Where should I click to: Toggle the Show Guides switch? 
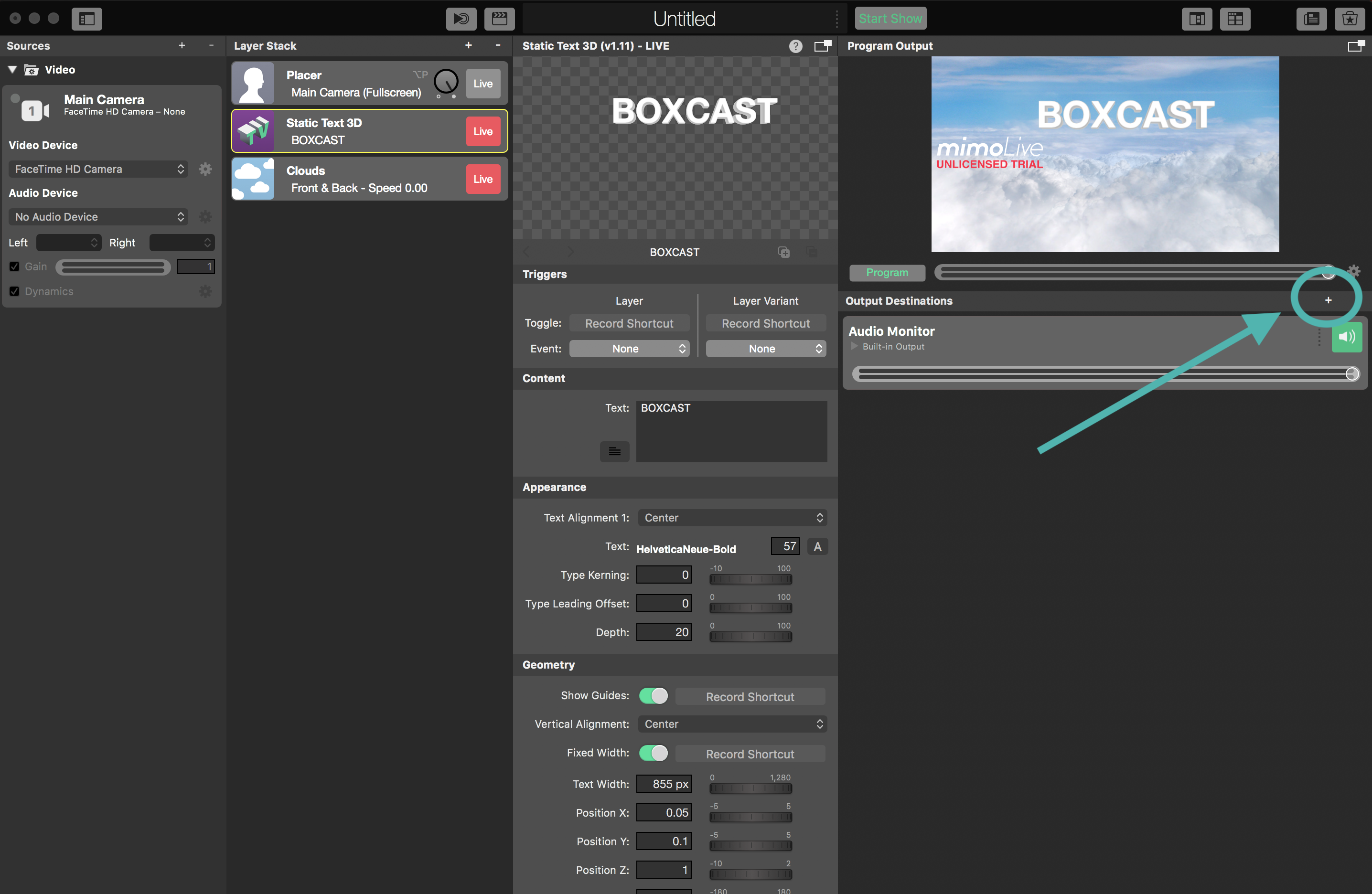click(x=653, y=696)
